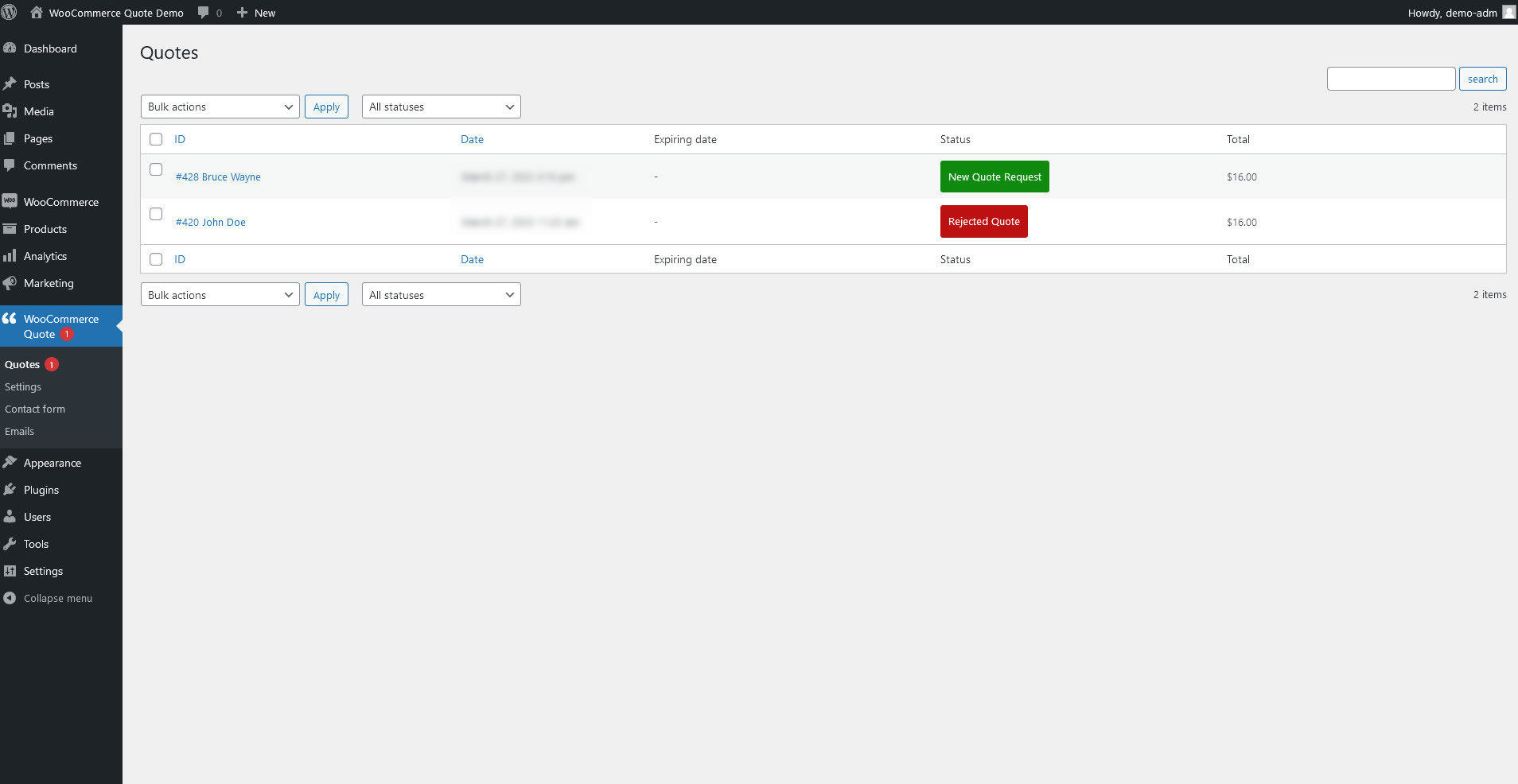Viewport: 1518px width, 784px height.
Task: Click the search button
Action: (1482, 79)
